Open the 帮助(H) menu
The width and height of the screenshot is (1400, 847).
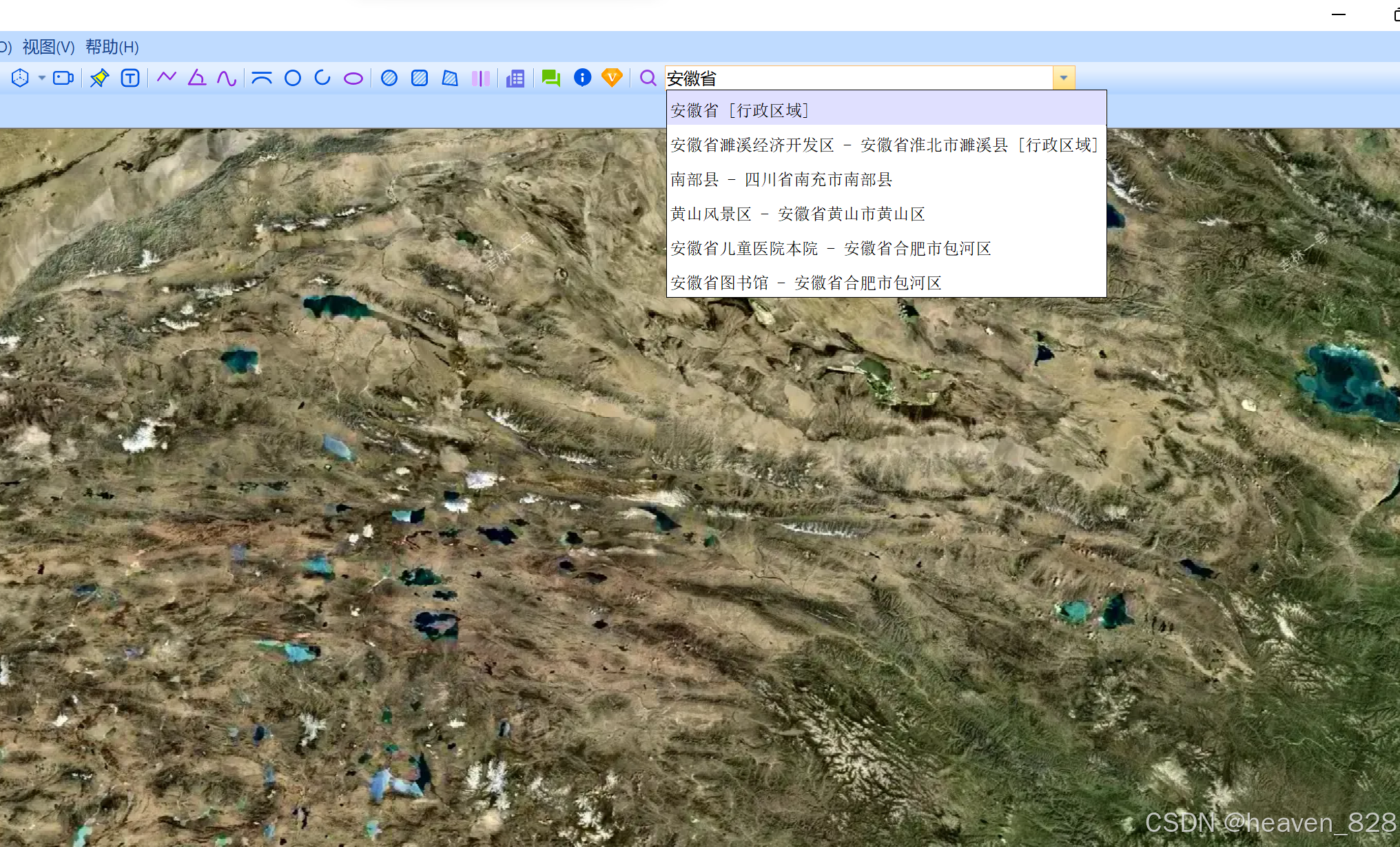coord(112,47)
